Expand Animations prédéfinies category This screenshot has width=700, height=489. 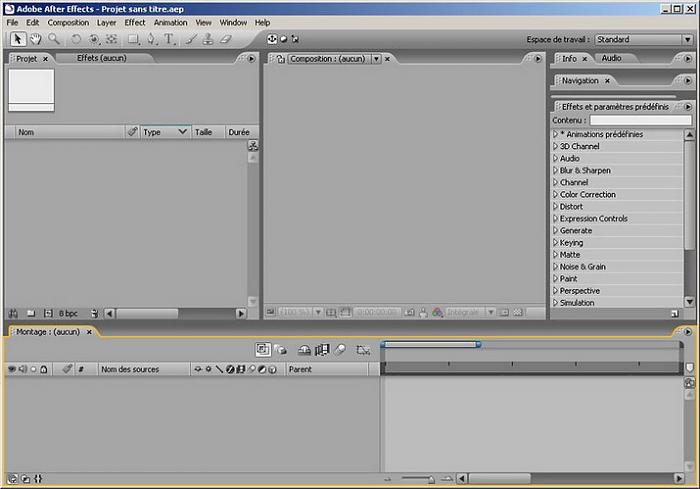point(555,134)
